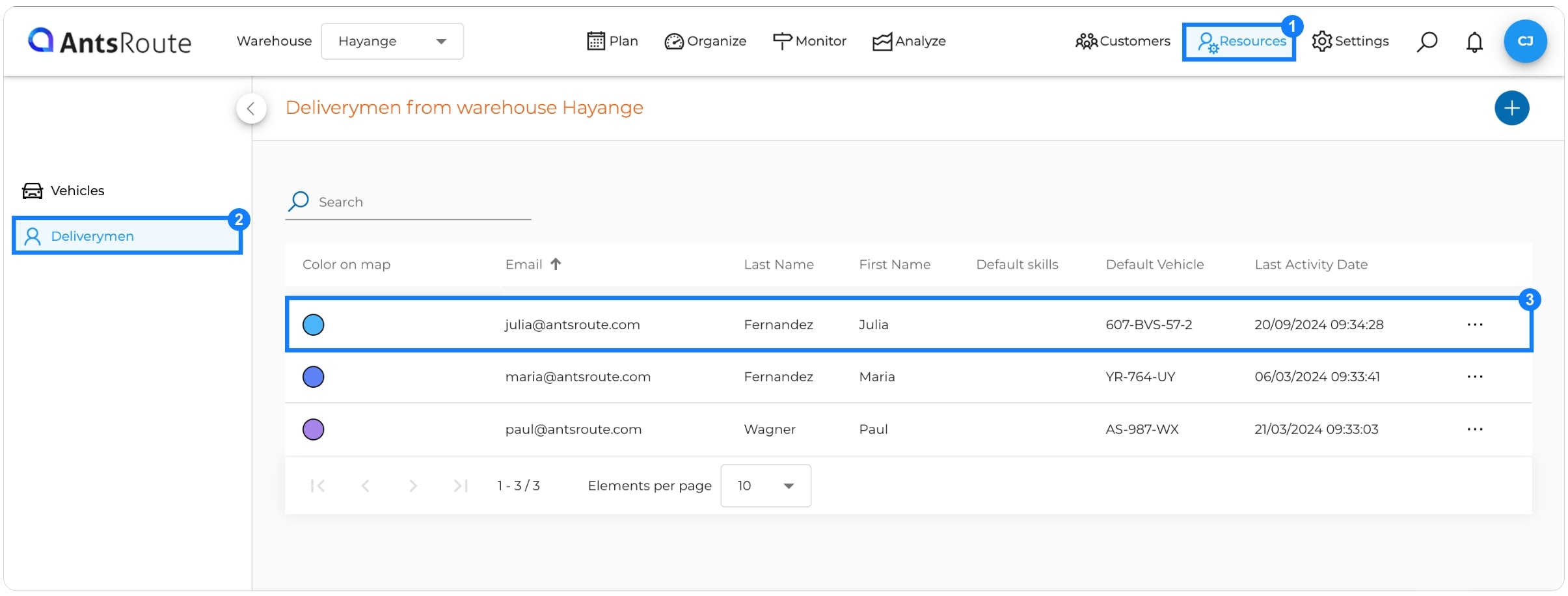Image resolution: width=1568 pixels, height=596 pixels.
Task: Click vehicle 607-BVS-57-2
Action: tap(1149, 325)
